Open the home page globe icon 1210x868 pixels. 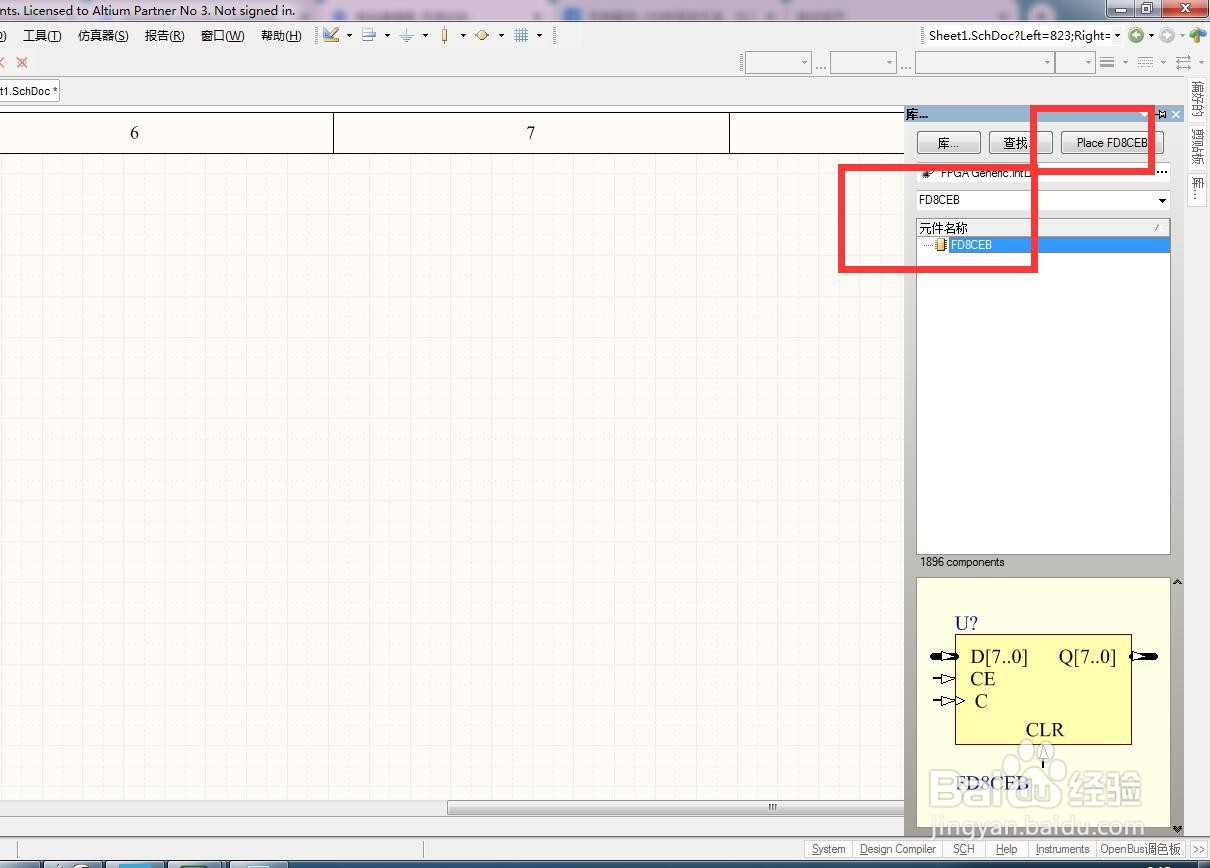click(x=1198, y=35)
